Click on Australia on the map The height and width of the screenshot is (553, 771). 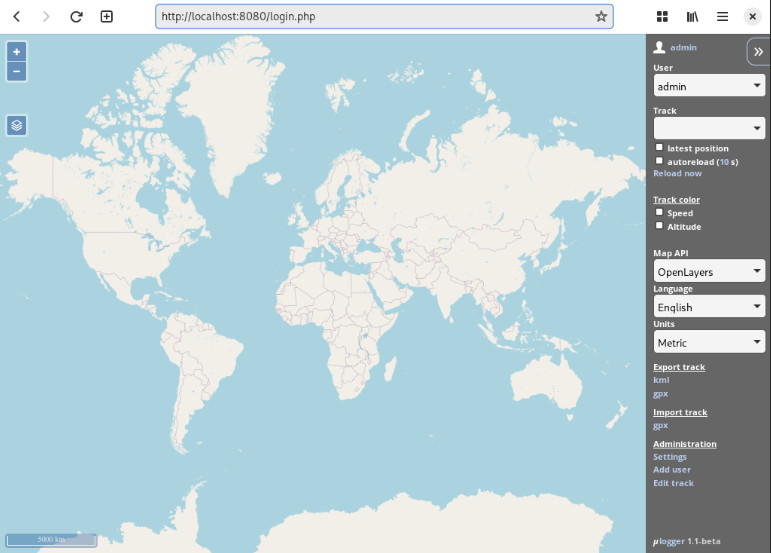pos(546,383)
